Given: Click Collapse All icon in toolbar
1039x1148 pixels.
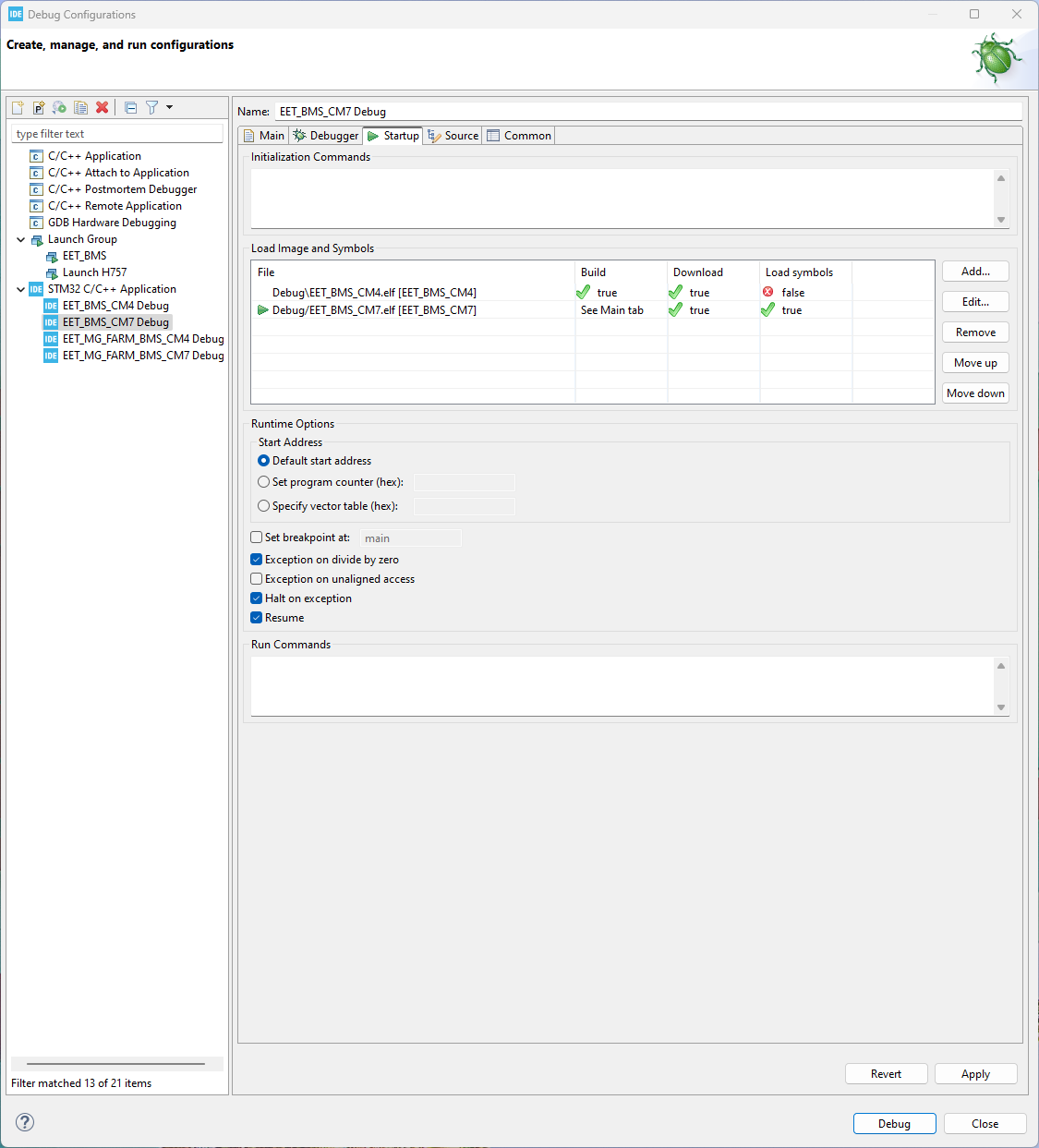Looking at the screenshot, I should click(130, 107).
